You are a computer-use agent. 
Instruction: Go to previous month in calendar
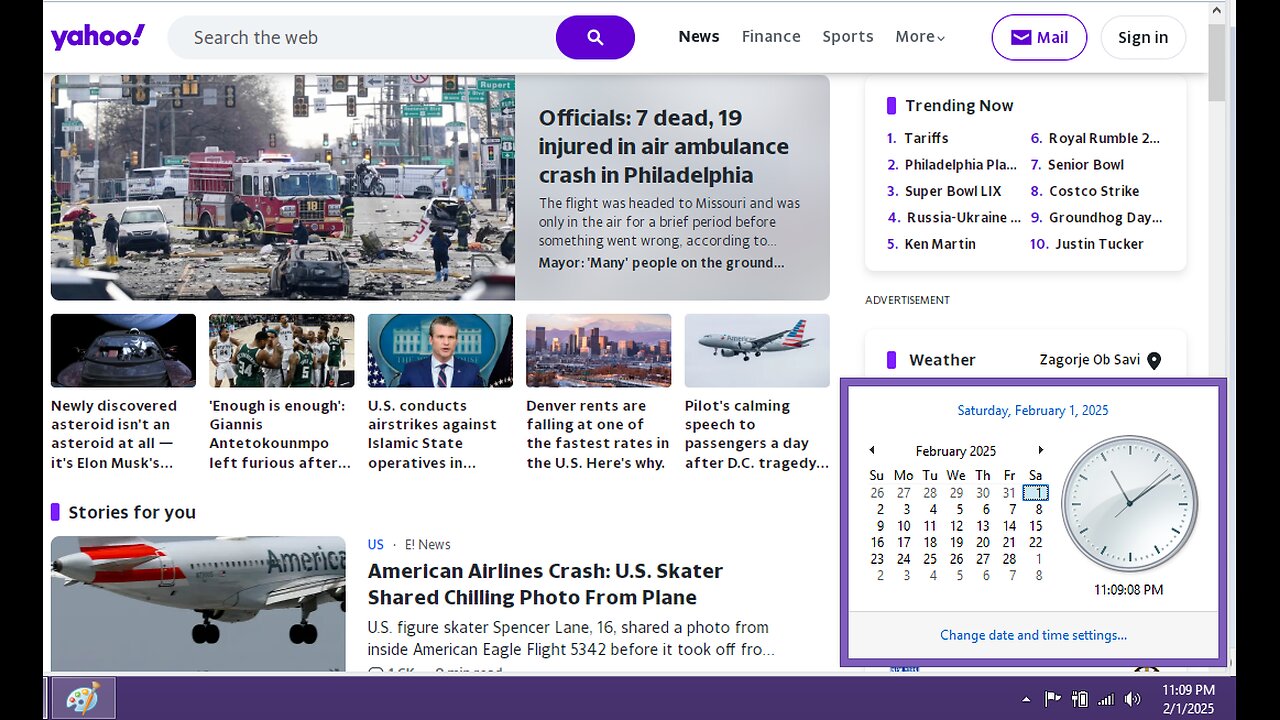pyautogui.click(x=871, y=450)
